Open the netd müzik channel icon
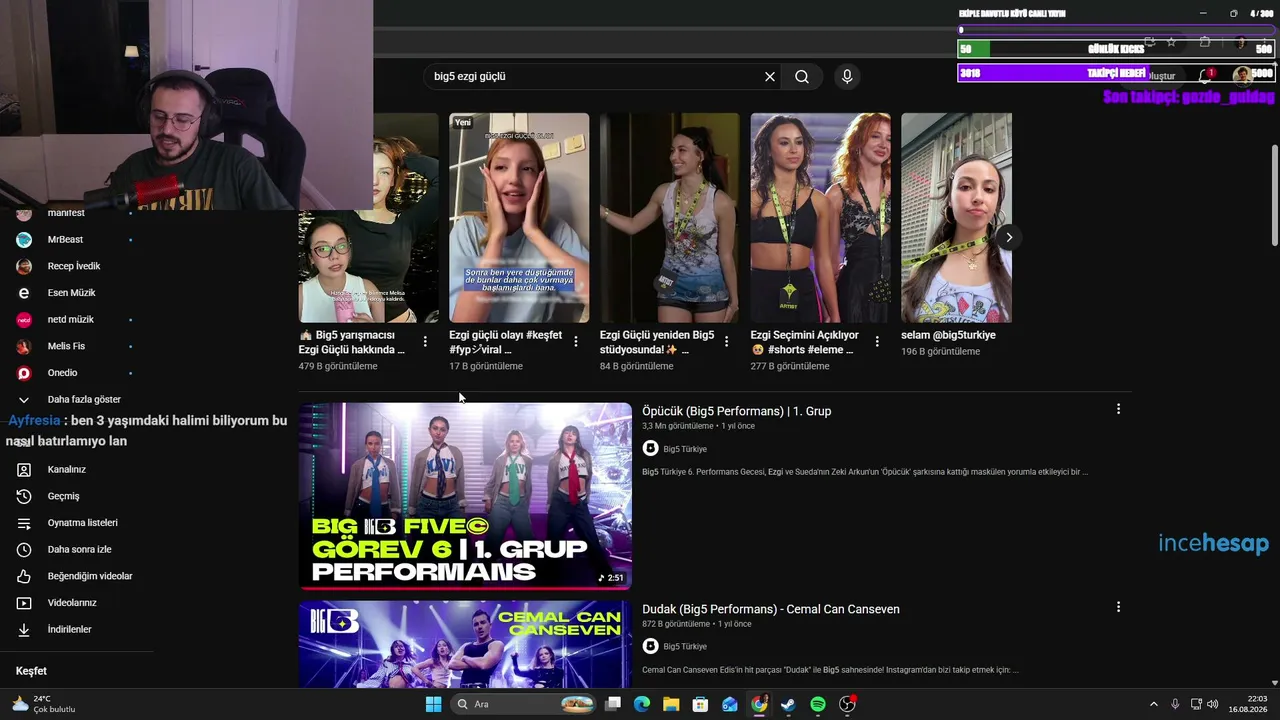 click(24, 320)
